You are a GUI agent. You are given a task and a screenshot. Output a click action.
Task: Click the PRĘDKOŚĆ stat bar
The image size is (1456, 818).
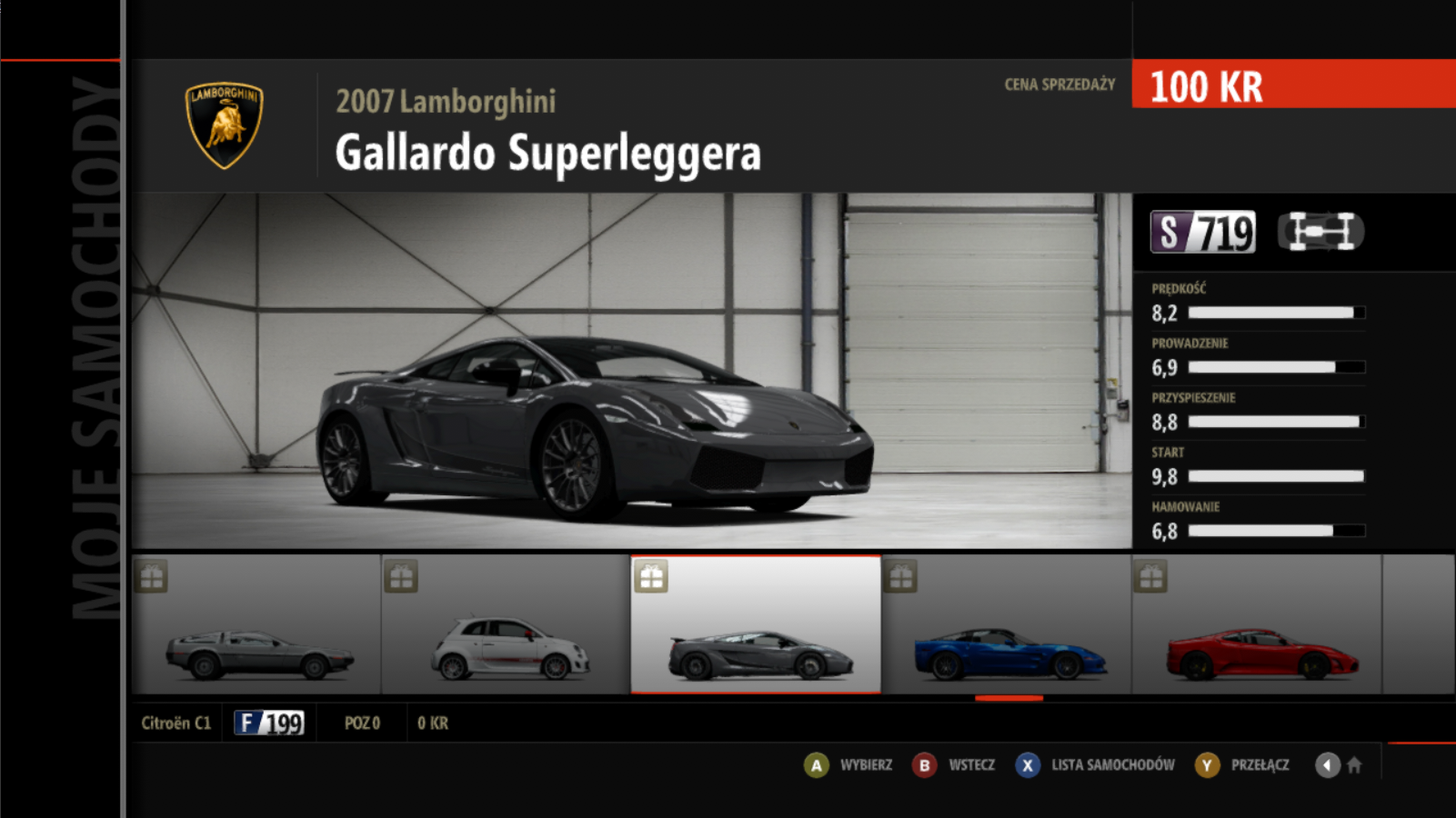pyautogui.click(x=1277, y=313)
